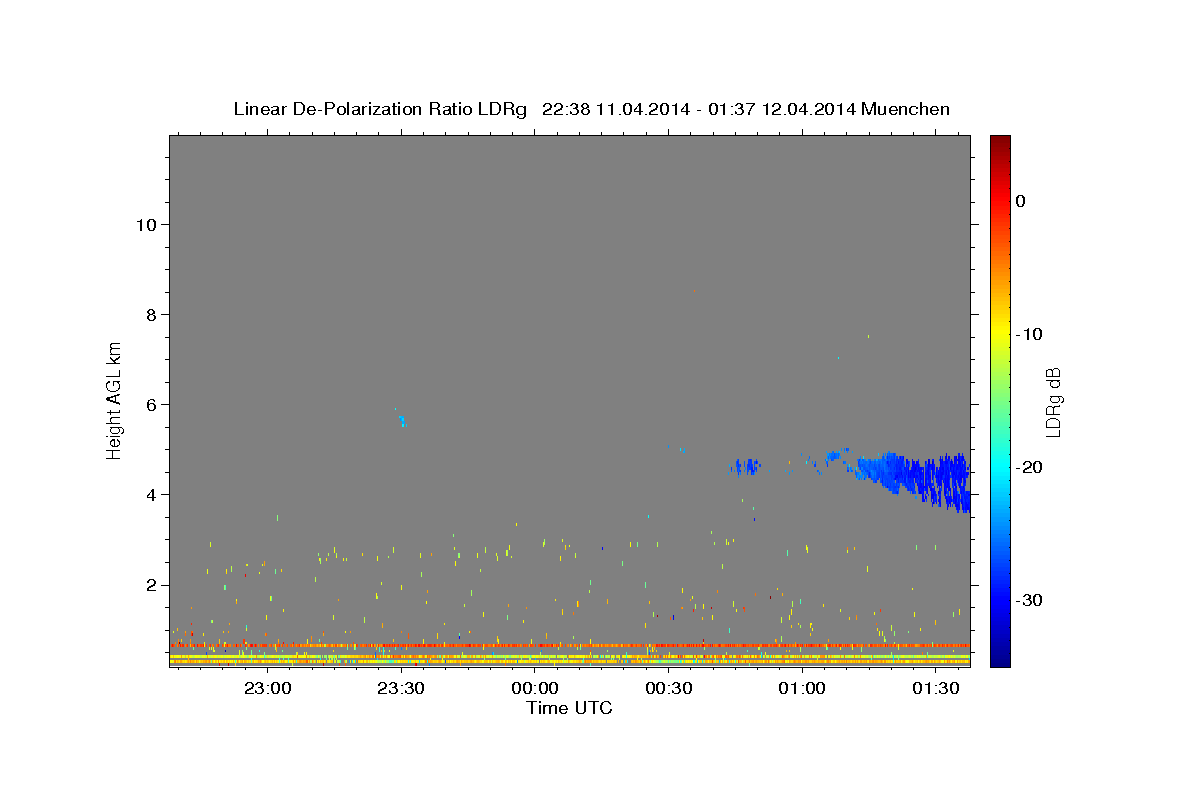Click the 01:00 time tick label

[802, 688]
